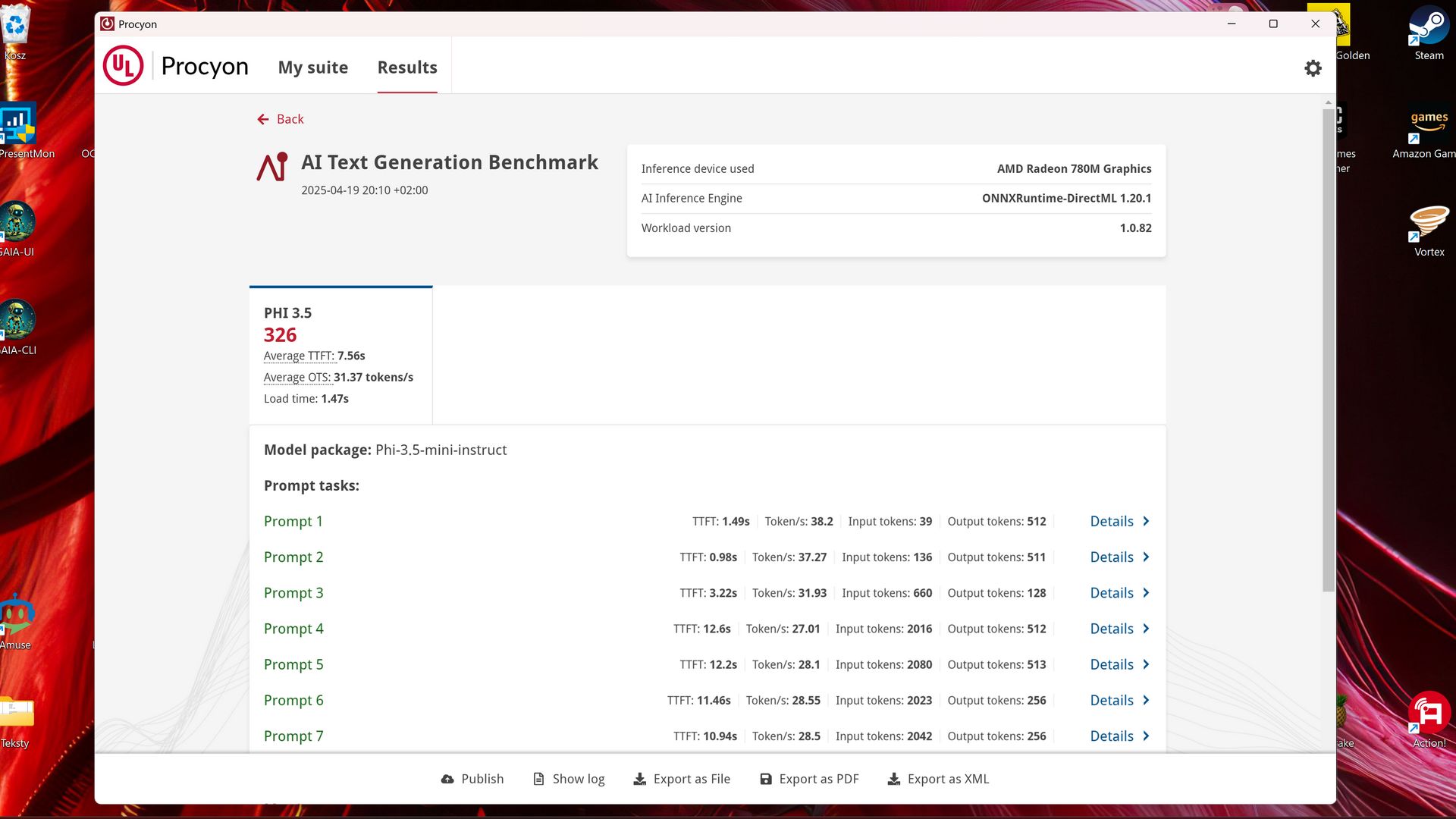This screenshot has height=819, width=1456.
Task: Open the settings gear icon
Action: click(x=1313, y=68)
